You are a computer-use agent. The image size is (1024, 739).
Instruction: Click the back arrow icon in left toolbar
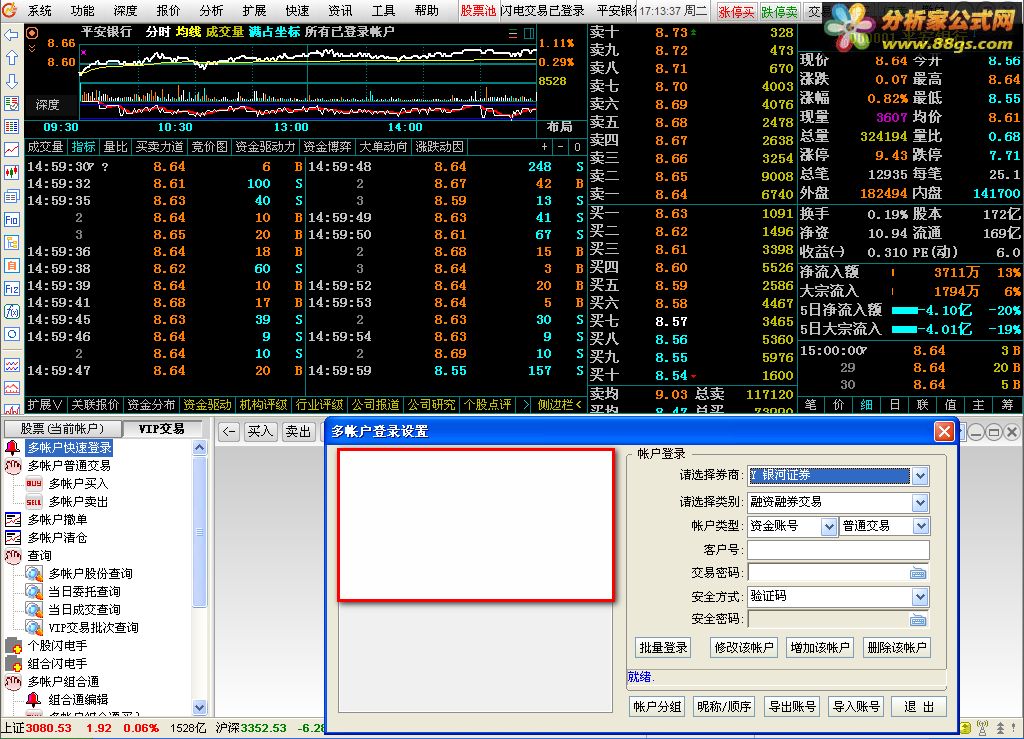tap(11, 35)
